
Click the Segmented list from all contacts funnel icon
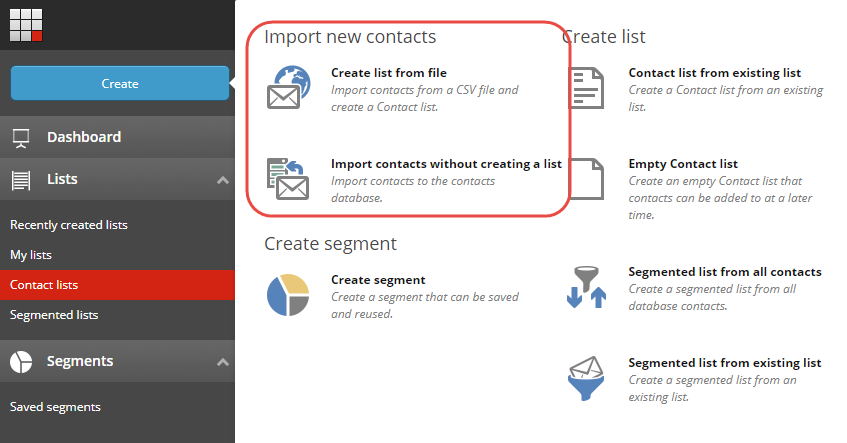coord(587,287)
